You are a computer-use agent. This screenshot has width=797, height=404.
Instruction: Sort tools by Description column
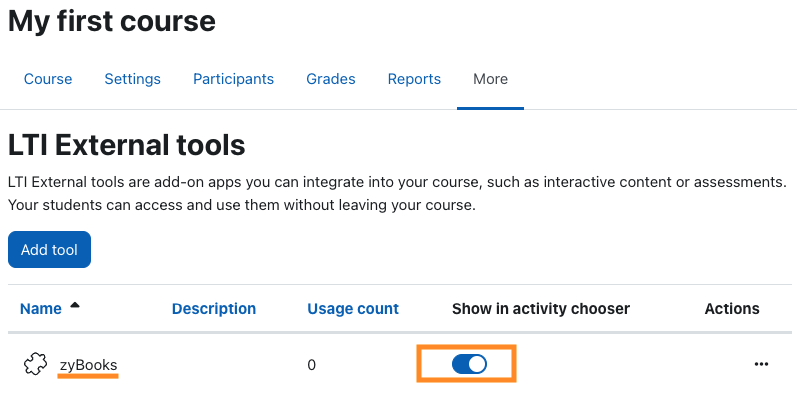tap(213, 308)
